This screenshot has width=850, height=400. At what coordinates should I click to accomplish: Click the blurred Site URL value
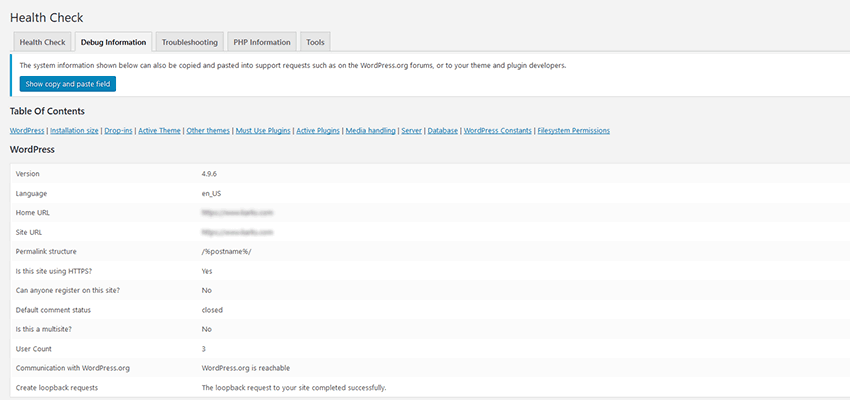point(237,232)
